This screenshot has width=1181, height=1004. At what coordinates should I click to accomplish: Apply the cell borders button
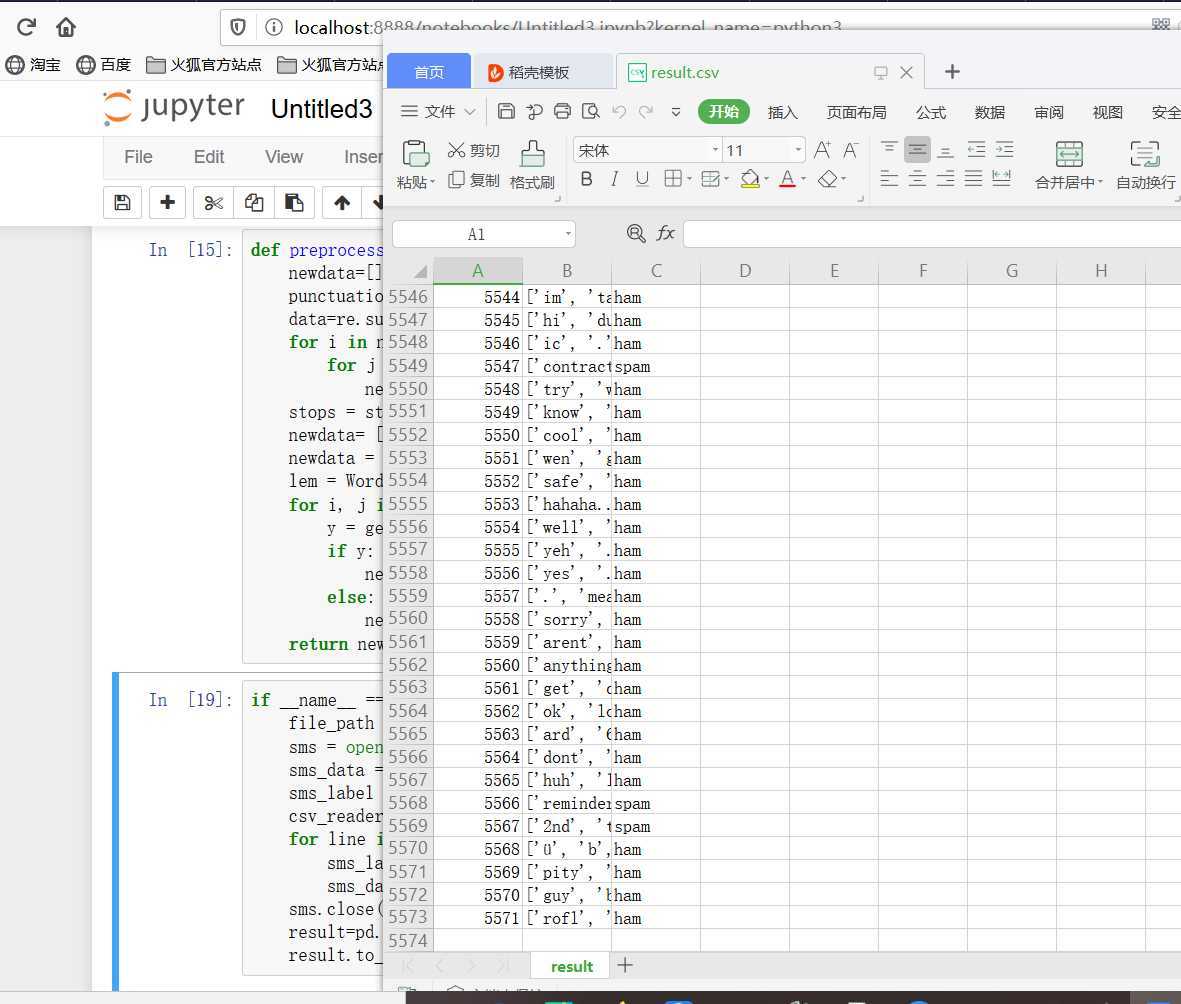673,179
